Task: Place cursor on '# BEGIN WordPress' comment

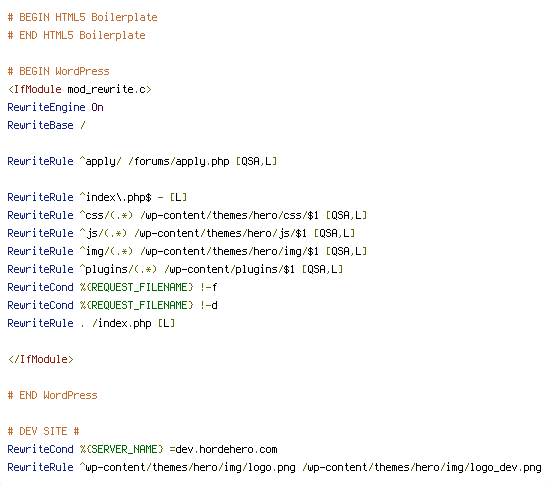Action: coord(59,71)
